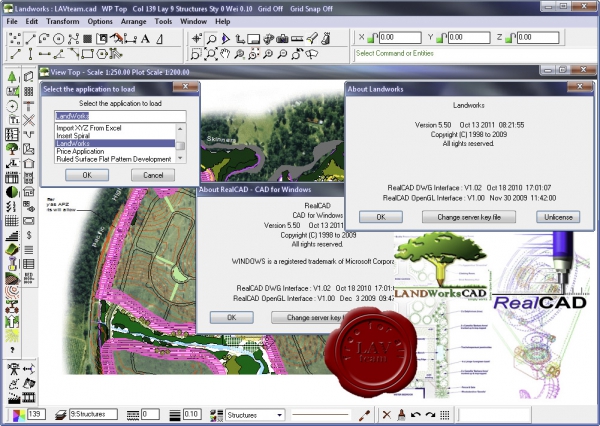Select the Text tool (letter A)
This screenshot has height=426, width=600.
click(x=145, y=38)
